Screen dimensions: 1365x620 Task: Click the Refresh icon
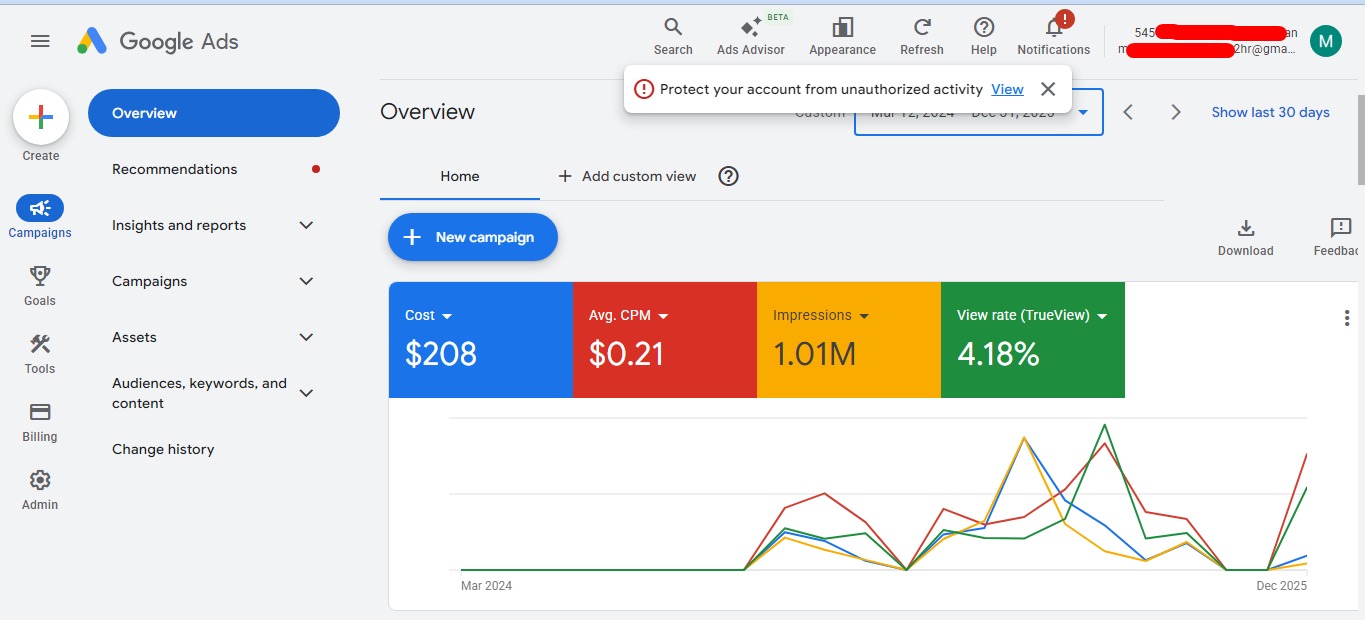tap(922, 28)
